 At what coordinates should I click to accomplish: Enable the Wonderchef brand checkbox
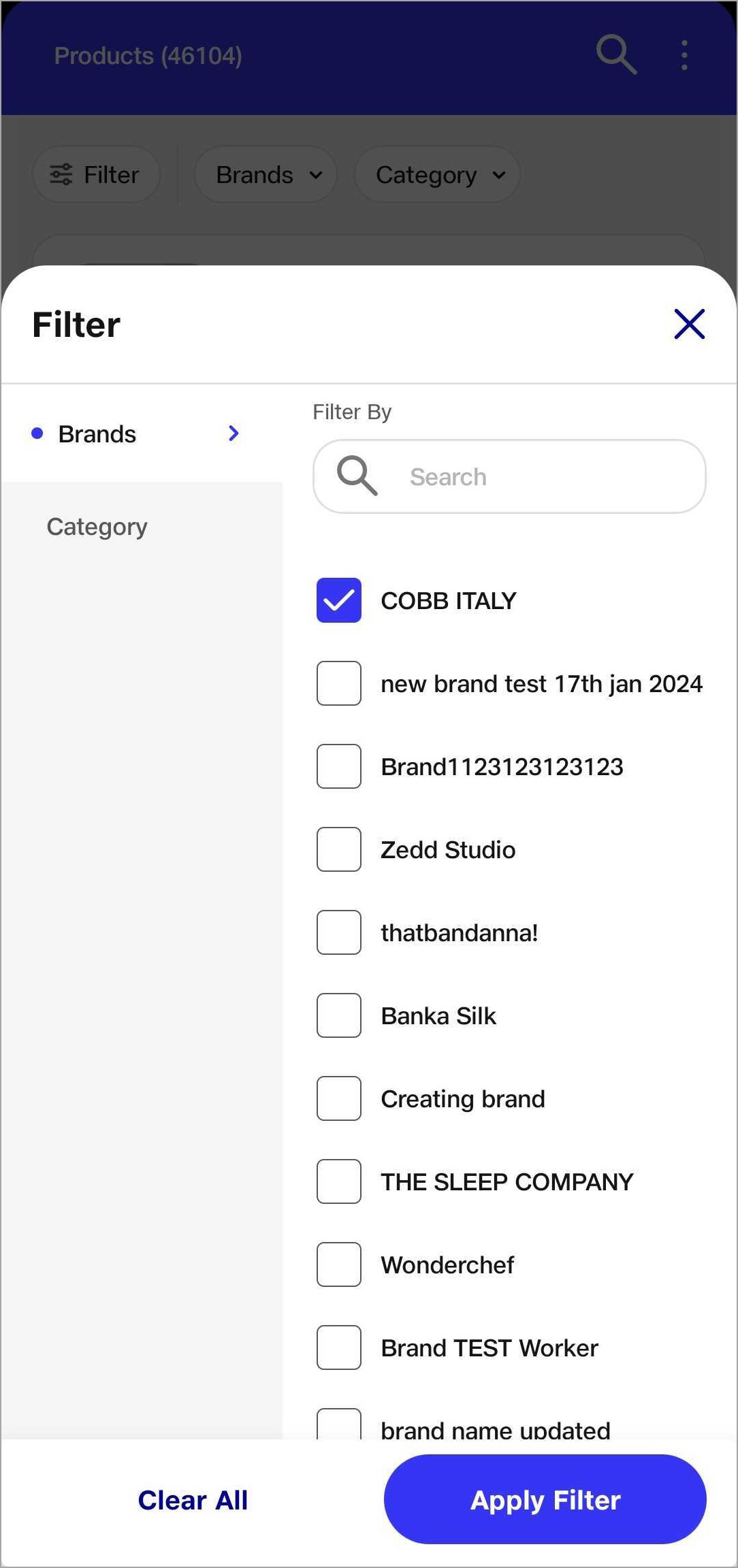click(338, 1264)
